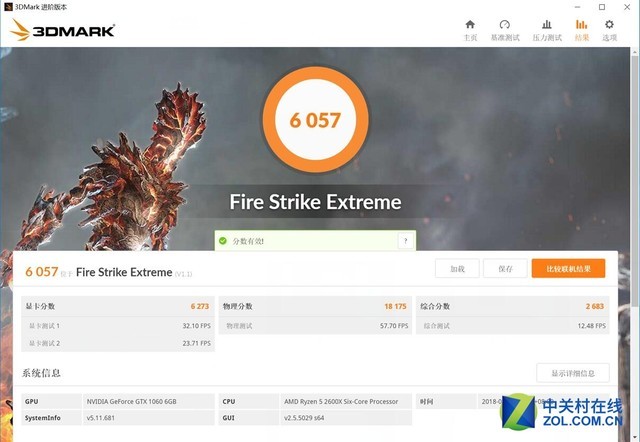The width and height of the screenshot is (640, 442).
Task: Click the show detailed info (显示详细信息) button
Action: 573,373
